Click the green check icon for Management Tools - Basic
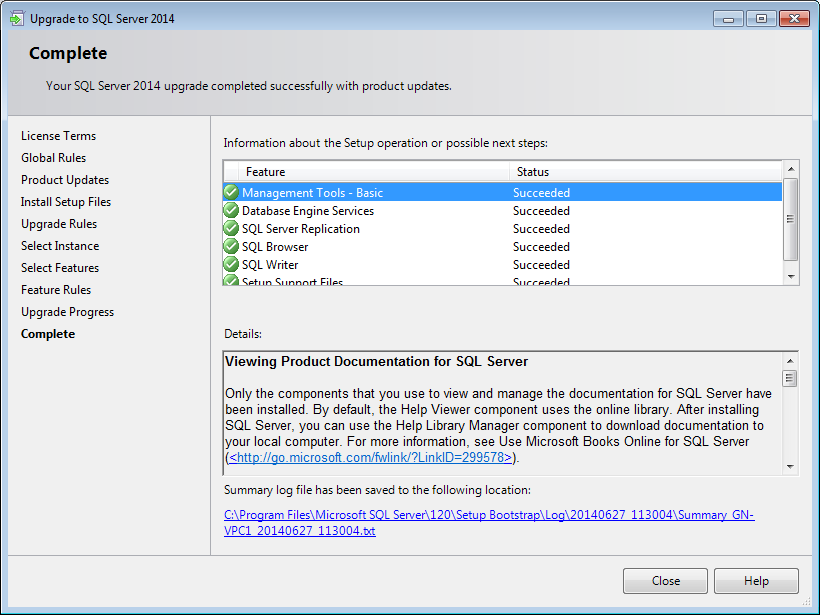This screenshot has width=820, height=615. tap(231, 192)
